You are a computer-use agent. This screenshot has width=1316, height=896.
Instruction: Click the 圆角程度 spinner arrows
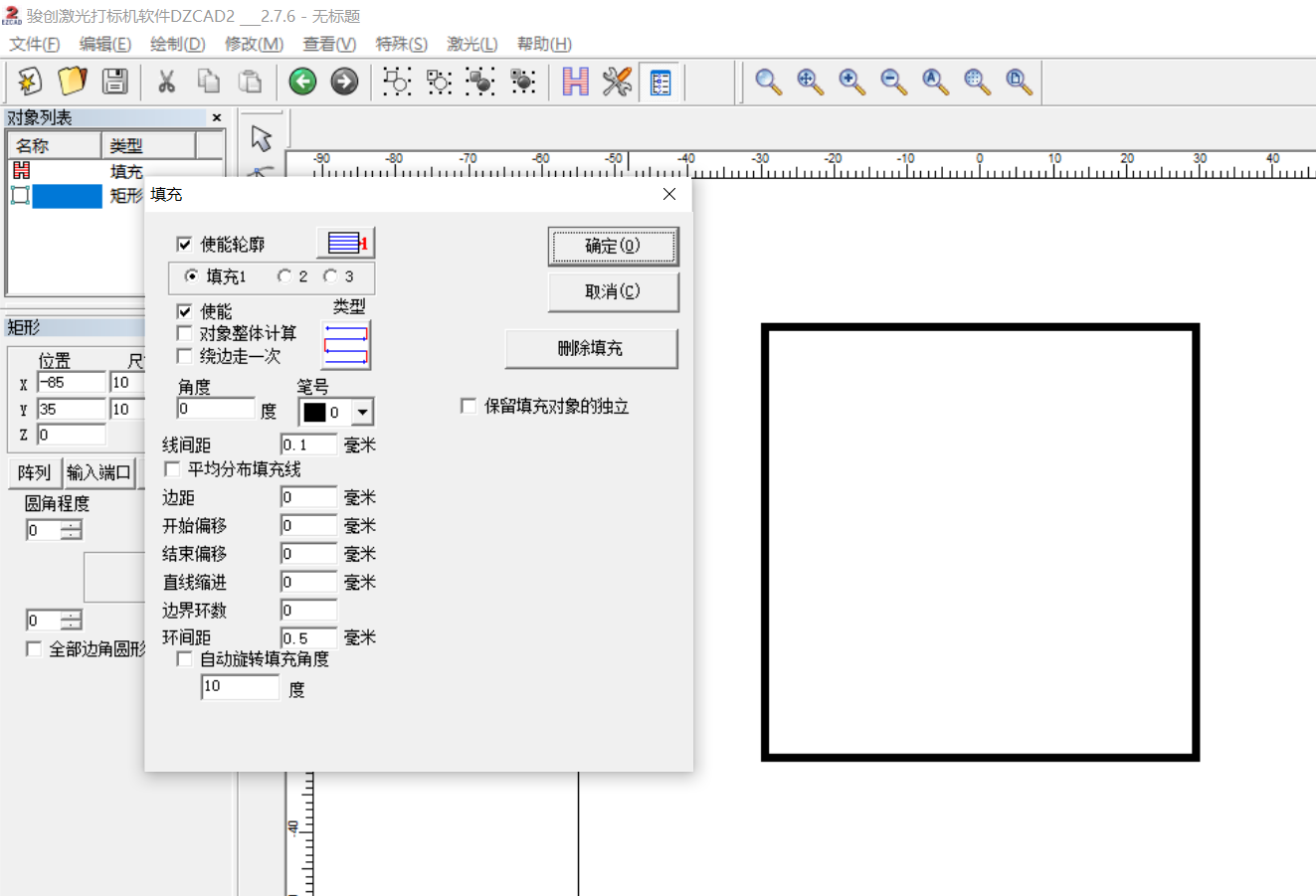click(x=72, y=530)
